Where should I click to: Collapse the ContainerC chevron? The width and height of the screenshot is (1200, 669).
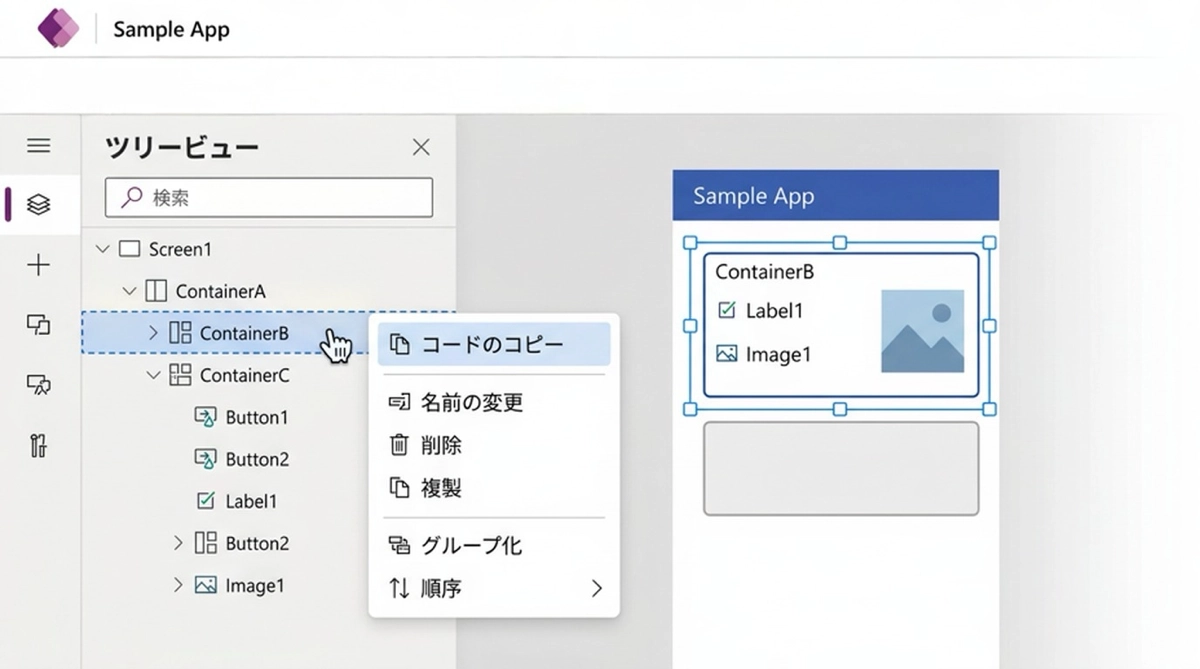click(153, 375)
